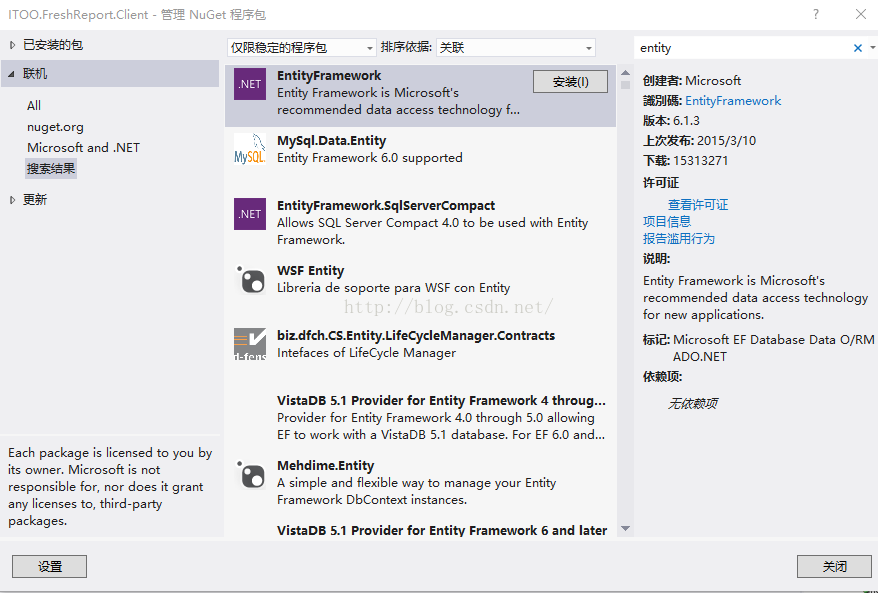Click the biz.dfch LifeCycleManager package icon
Screen dimensions: 878x593
[x=250, y=344]
